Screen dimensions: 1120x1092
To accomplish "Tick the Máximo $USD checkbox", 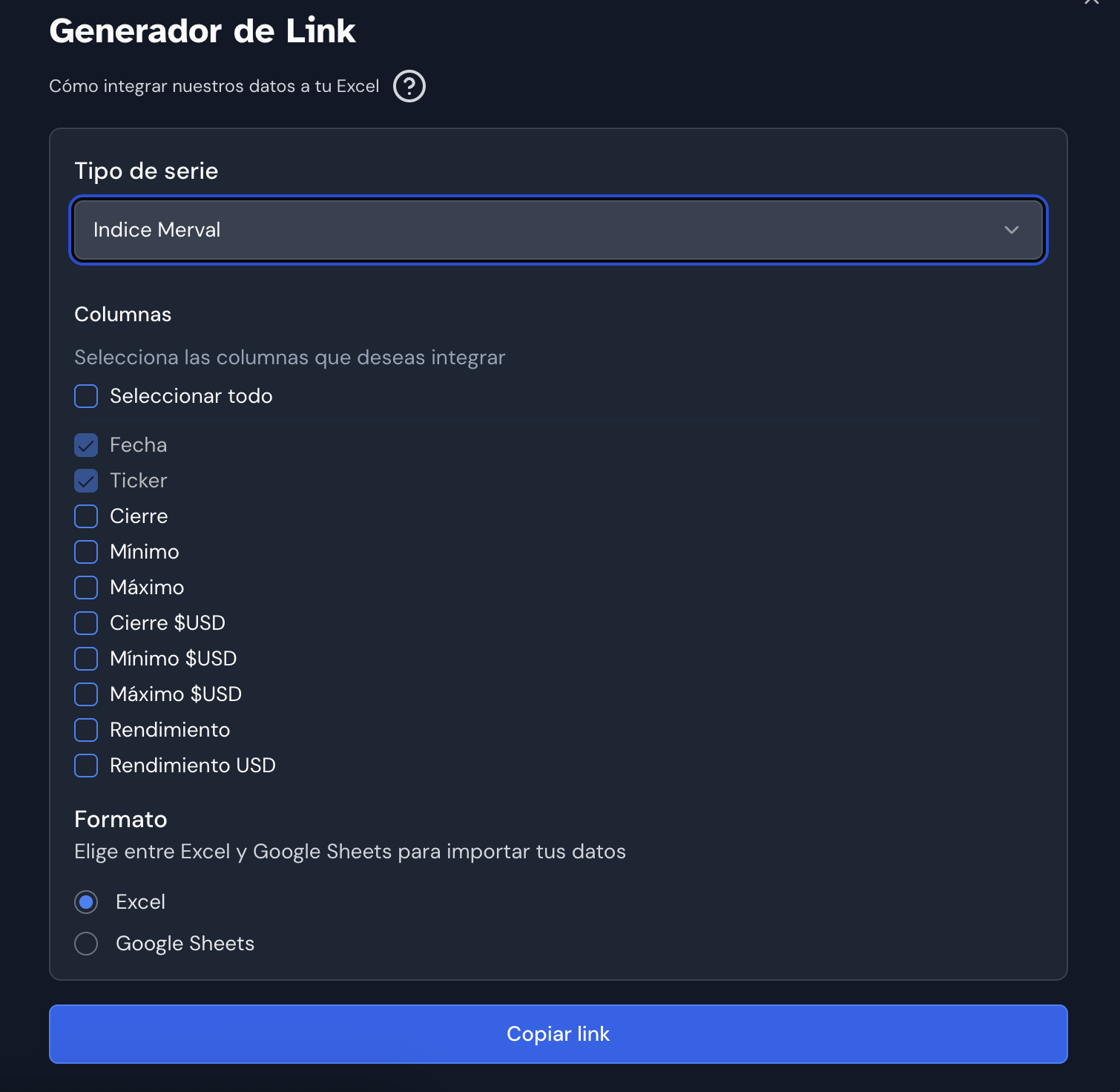I will pos(86,694).
